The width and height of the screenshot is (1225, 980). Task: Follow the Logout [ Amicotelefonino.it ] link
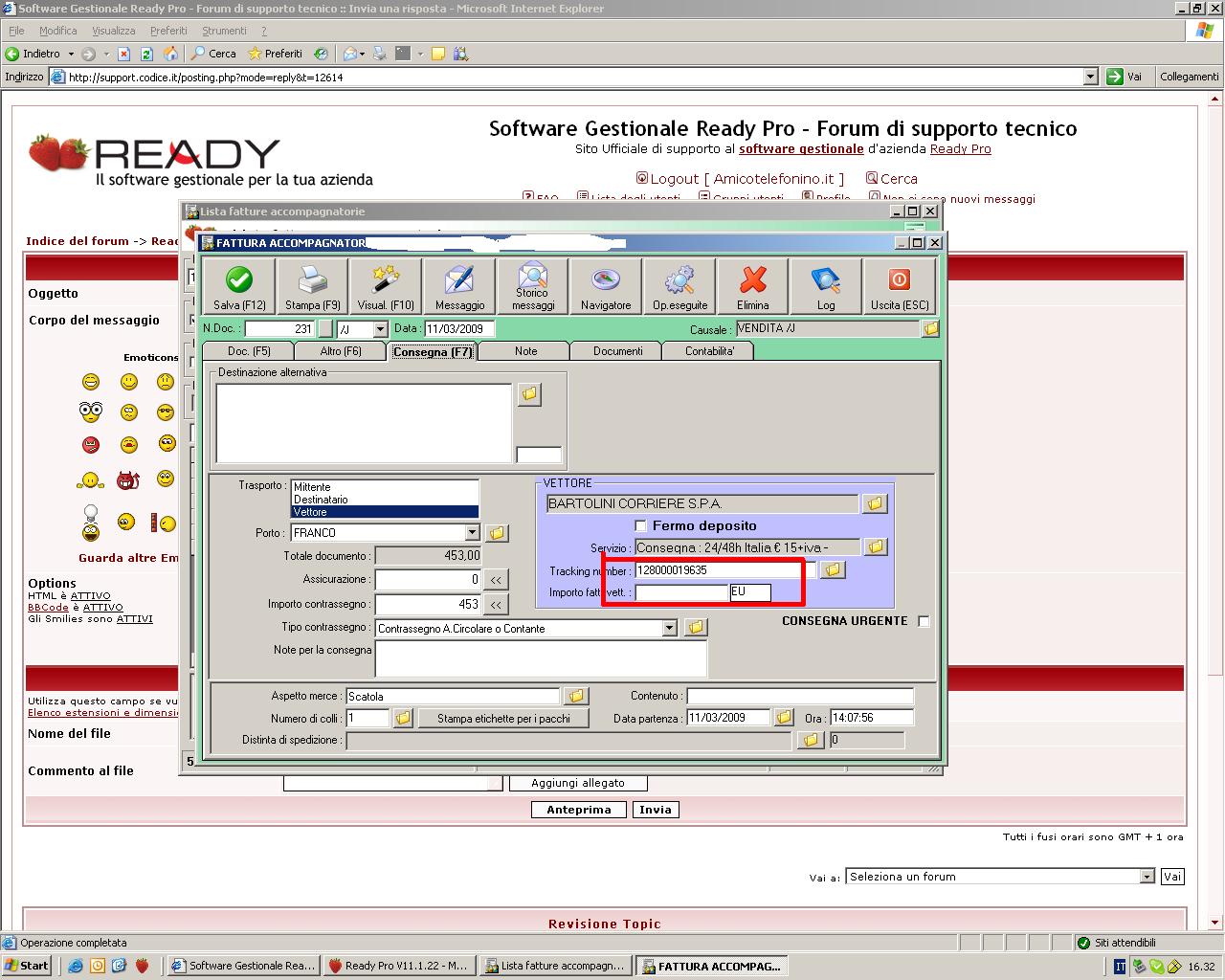[740, 179]
